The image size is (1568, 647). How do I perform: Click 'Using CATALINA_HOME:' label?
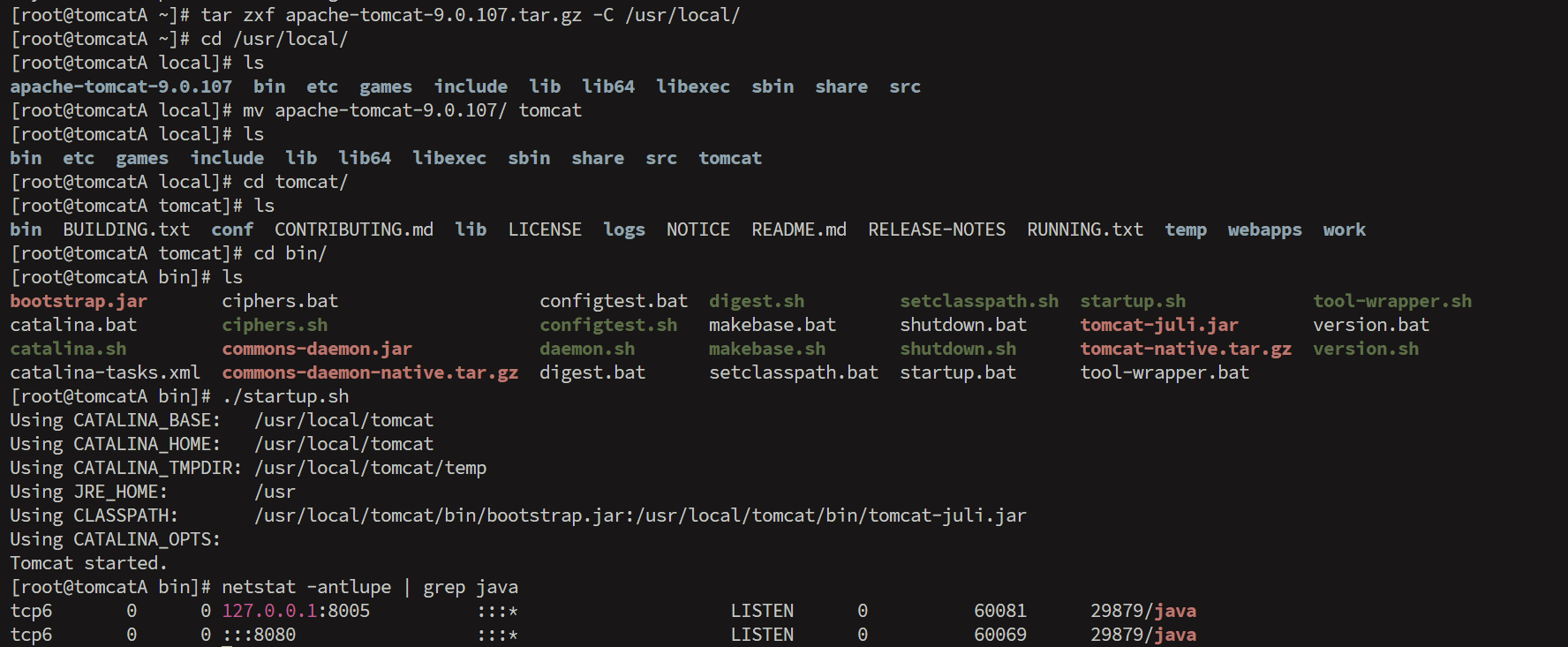115,444
